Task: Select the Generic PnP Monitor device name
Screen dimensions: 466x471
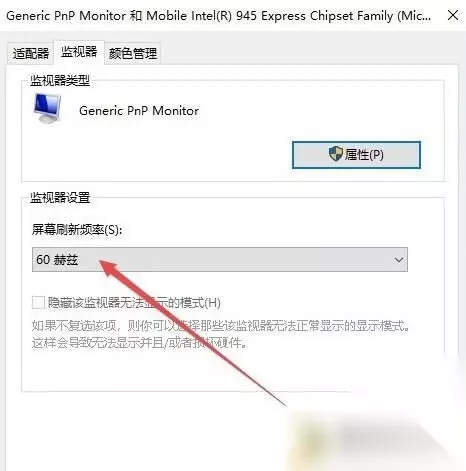Action: pyautogui.click(x=139, y=111)
